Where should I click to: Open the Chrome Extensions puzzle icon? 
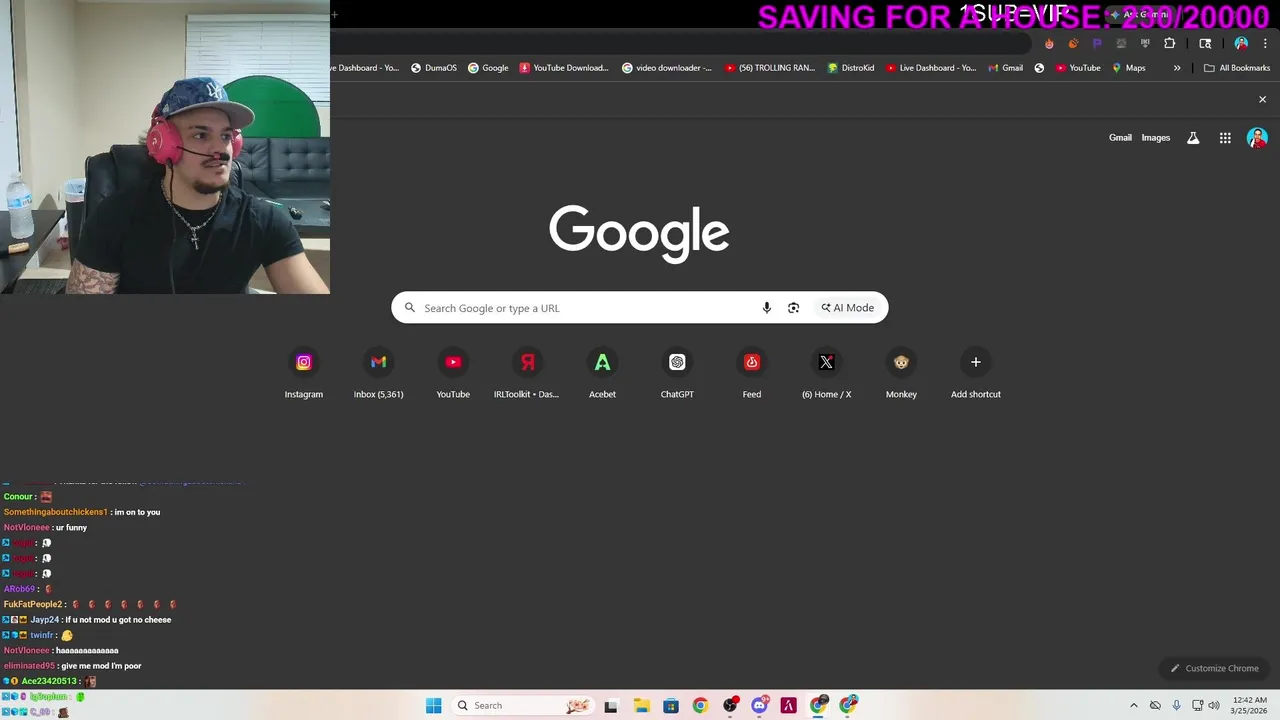click(x=1169, y=43)
